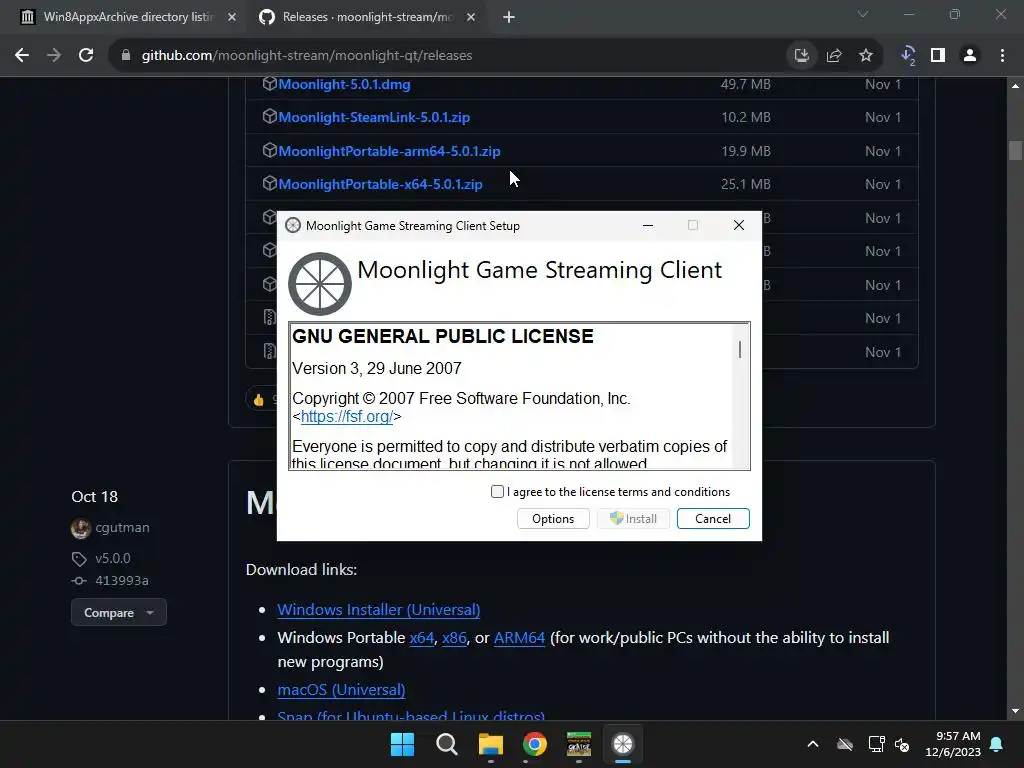Open Windows taskbar search
1024x768 pixels.
point(447,744)
